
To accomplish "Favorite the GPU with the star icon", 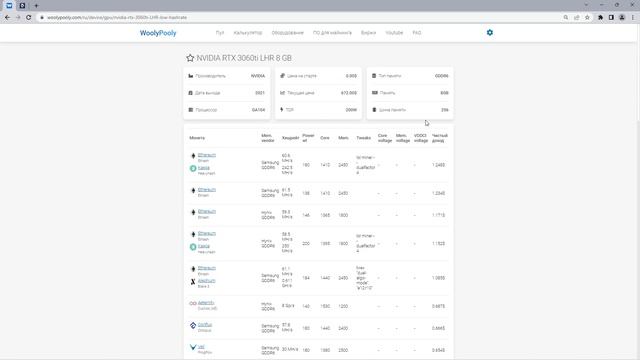I will coord(190,58).
